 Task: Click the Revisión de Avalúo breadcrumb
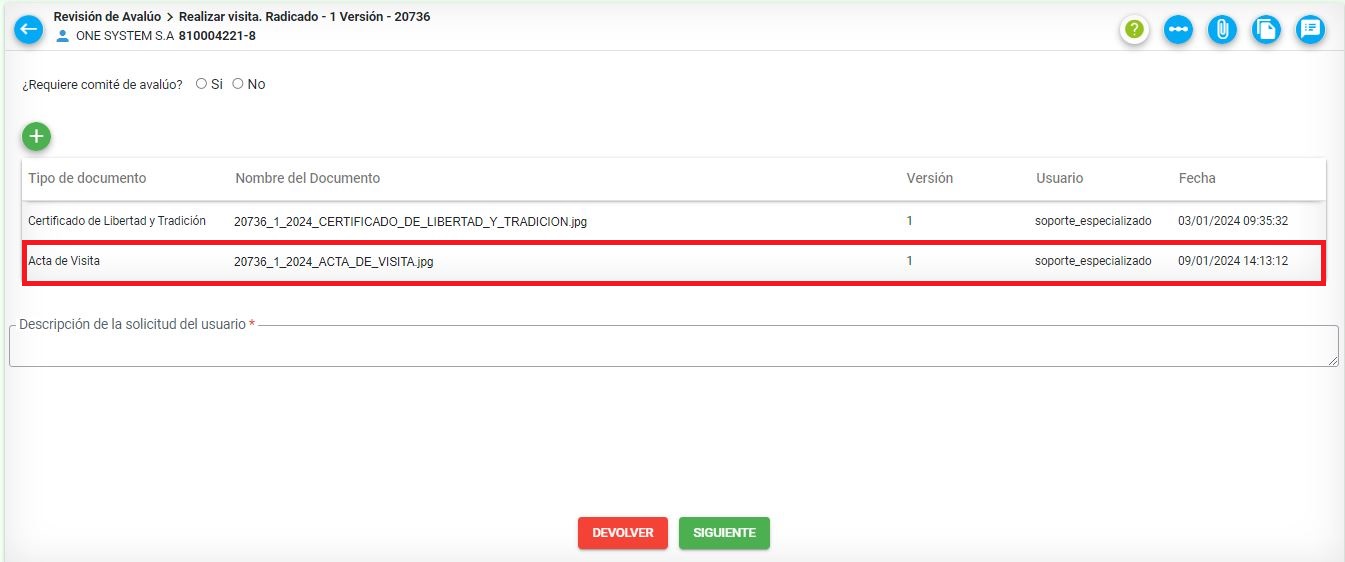click(107, 17)
